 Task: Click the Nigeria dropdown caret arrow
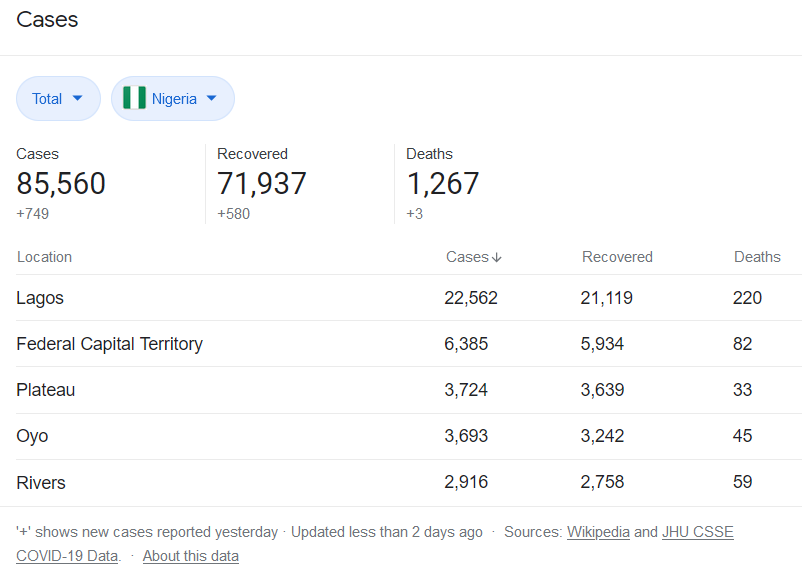click(211, 98)
